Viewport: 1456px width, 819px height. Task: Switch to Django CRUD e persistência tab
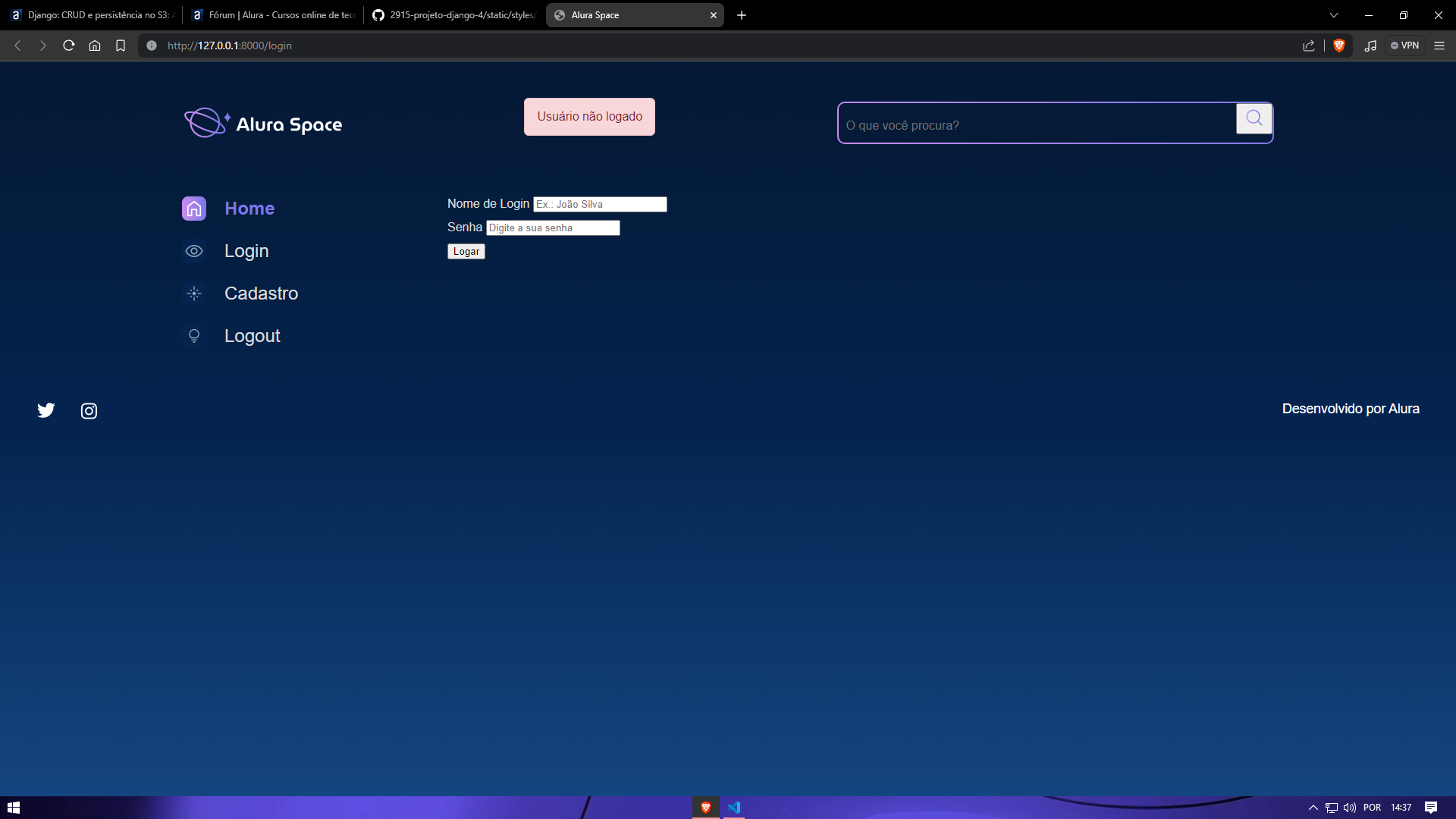point(92,15)
